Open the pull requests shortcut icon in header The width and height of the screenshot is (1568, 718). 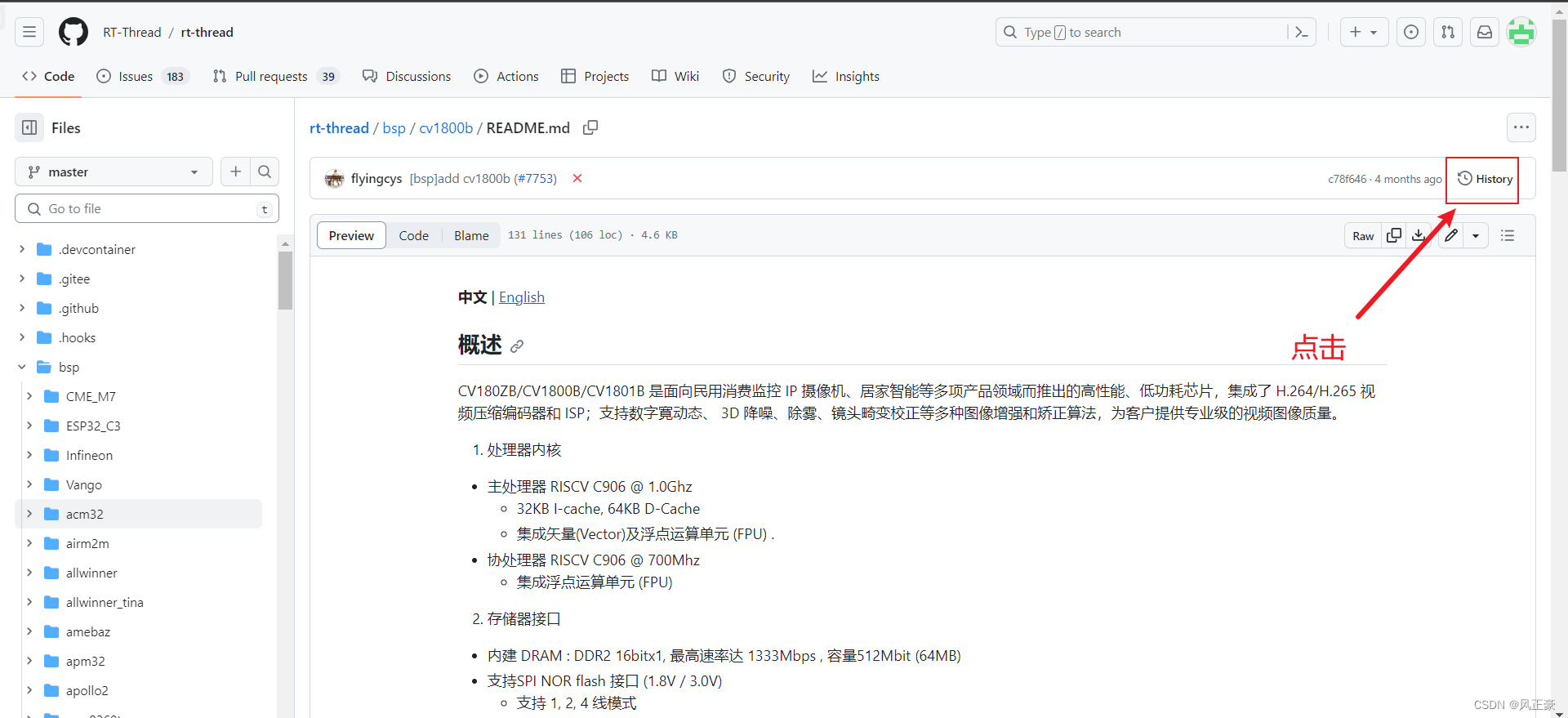(x=1448, y=32)
